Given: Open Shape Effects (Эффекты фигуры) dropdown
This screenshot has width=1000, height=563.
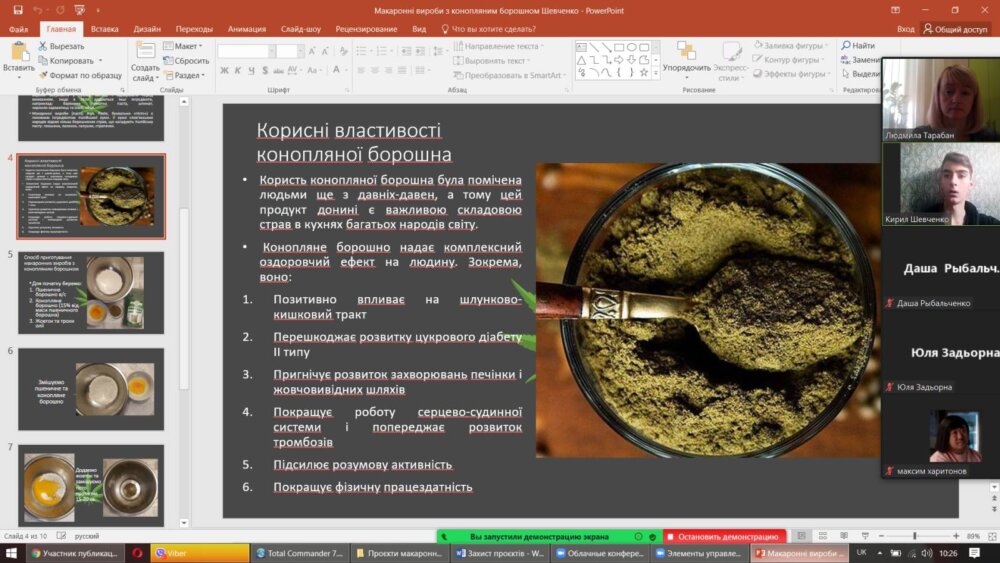Looking at the screenshot, I should click(x=791, y=74).
